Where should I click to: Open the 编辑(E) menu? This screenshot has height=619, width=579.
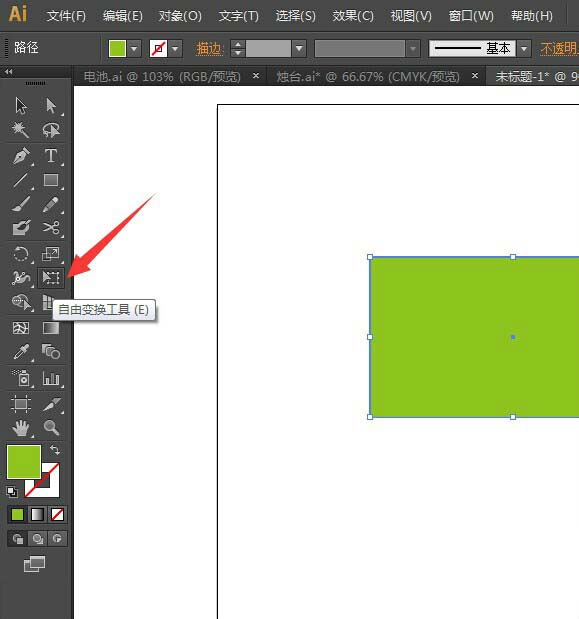point(123,16)
